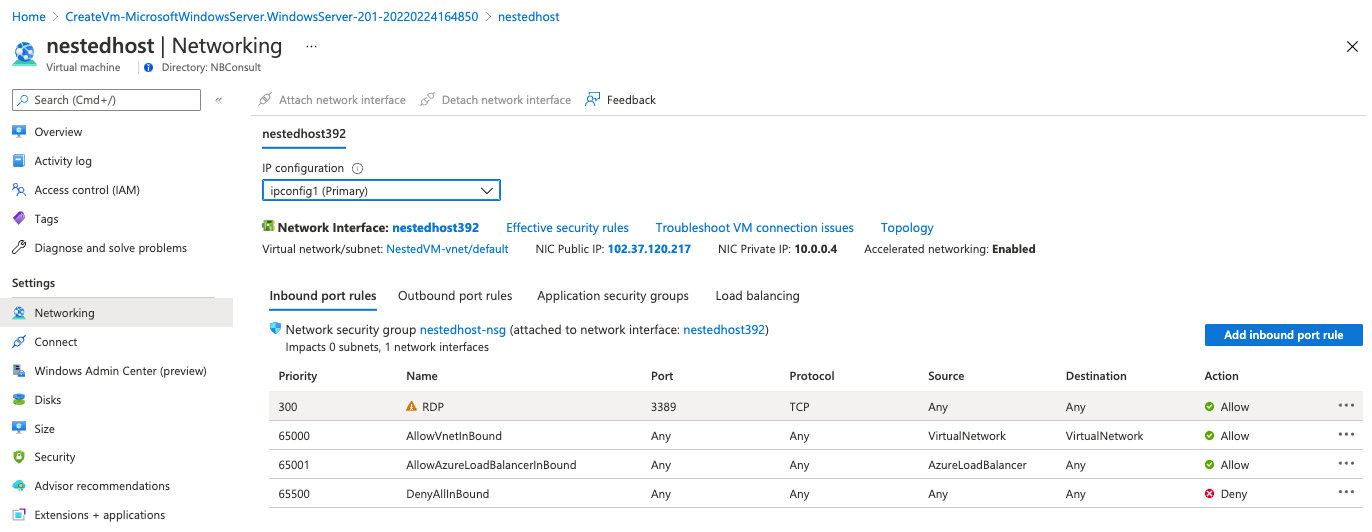
Task: Open the Effective security rules link
Action: coord(567,228)
